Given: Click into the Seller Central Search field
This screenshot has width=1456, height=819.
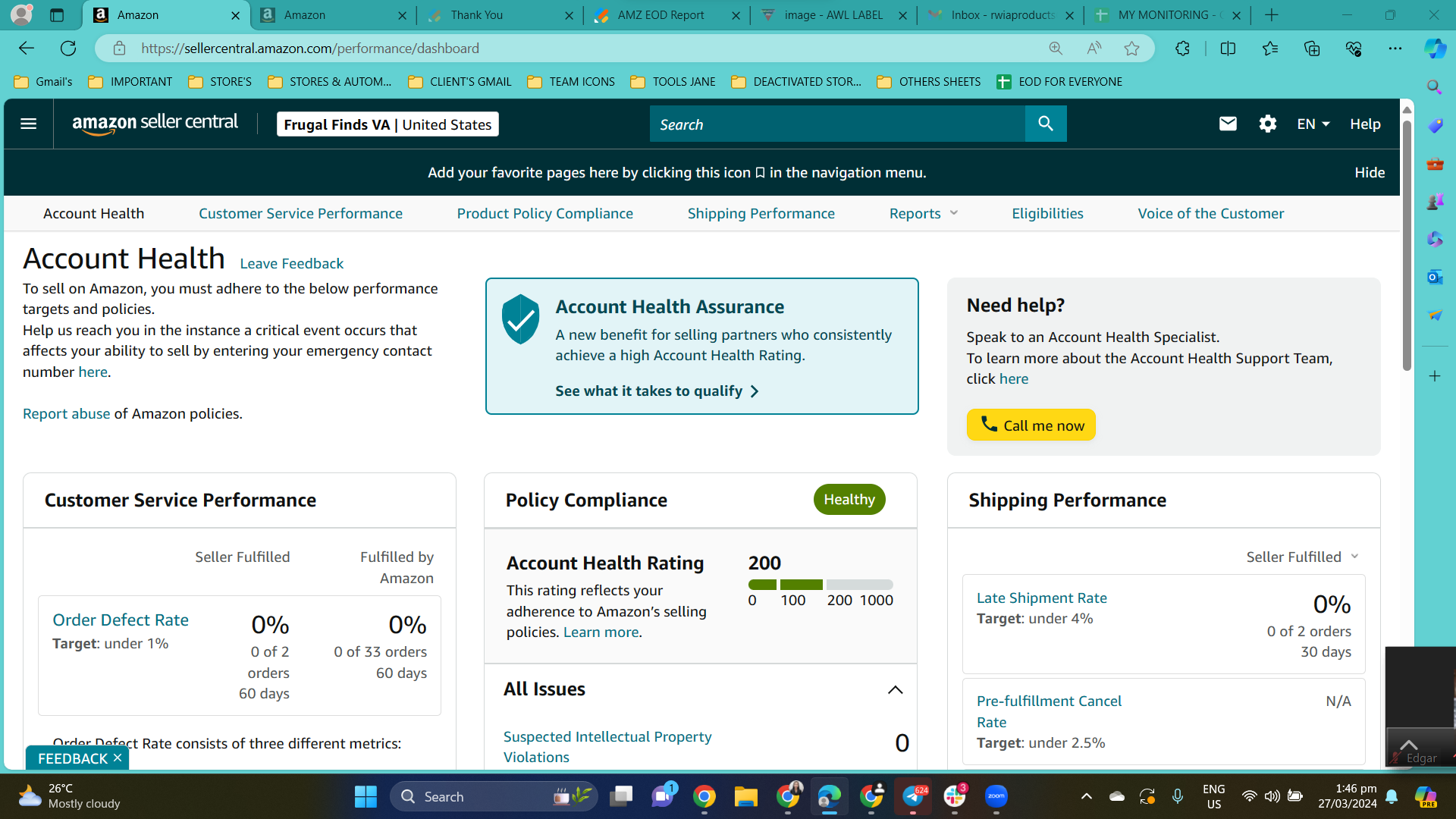Looking at the screenshot, I should coord(837,124).
